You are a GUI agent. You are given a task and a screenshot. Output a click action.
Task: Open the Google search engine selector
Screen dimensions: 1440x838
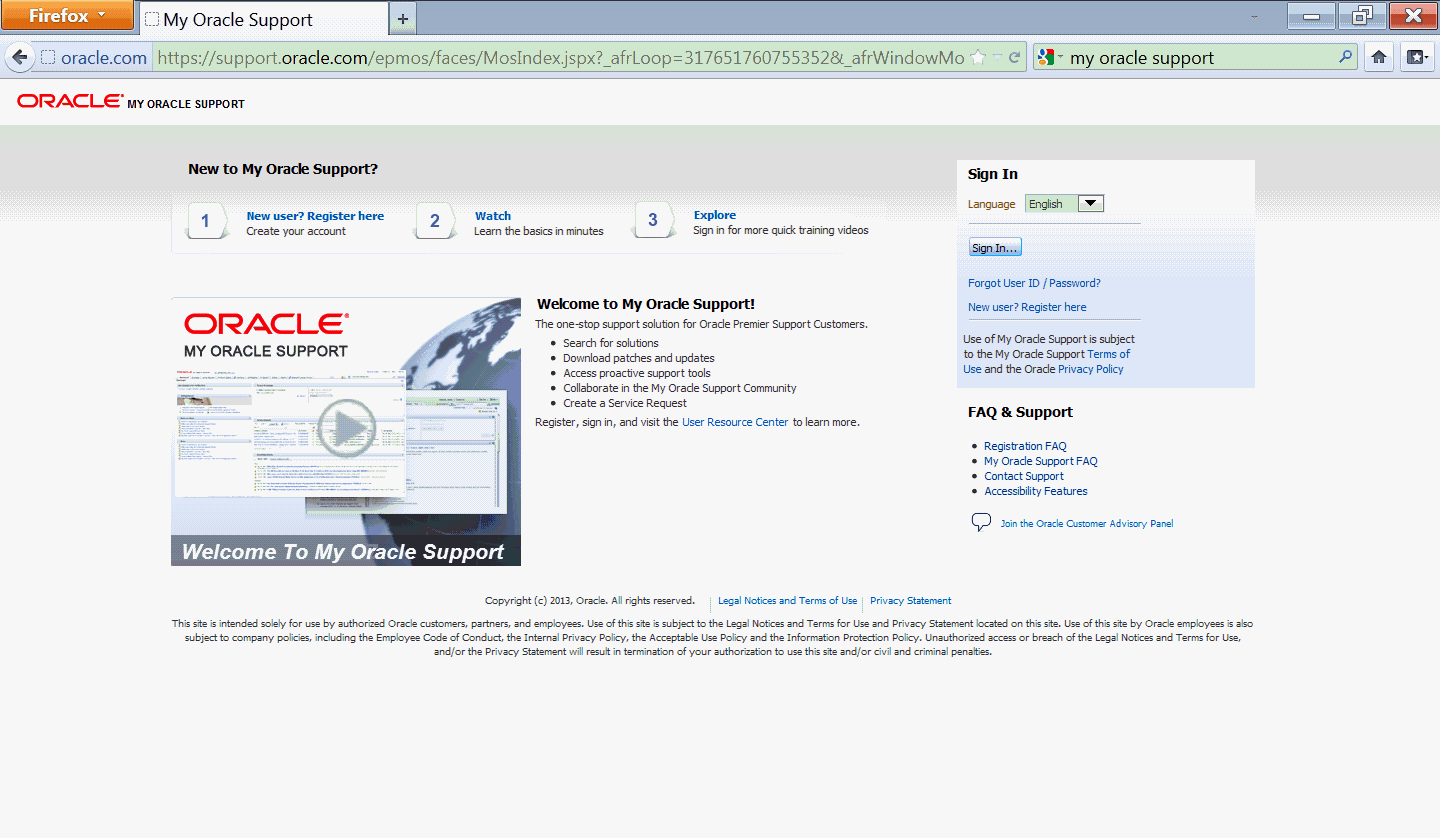pyautogui.click(x=1050, y=58)
